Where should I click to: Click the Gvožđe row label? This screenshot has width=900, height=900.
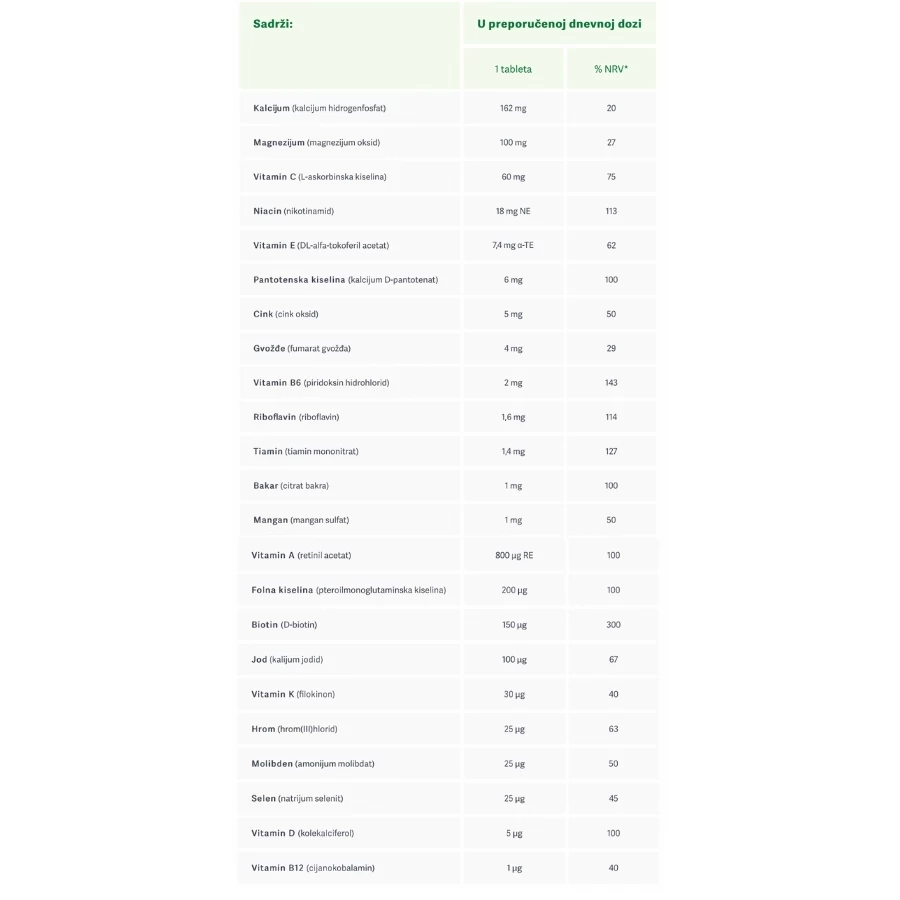[x=303, y=348]
